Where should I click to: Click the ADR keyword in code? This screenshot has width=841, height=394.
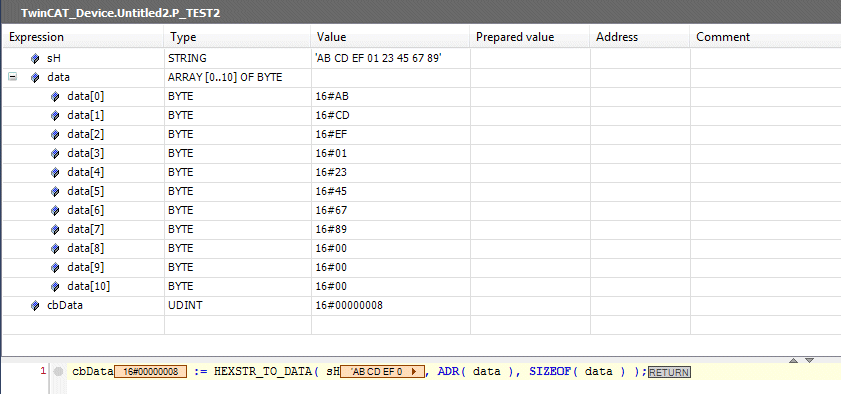click(x=449, y=371)
